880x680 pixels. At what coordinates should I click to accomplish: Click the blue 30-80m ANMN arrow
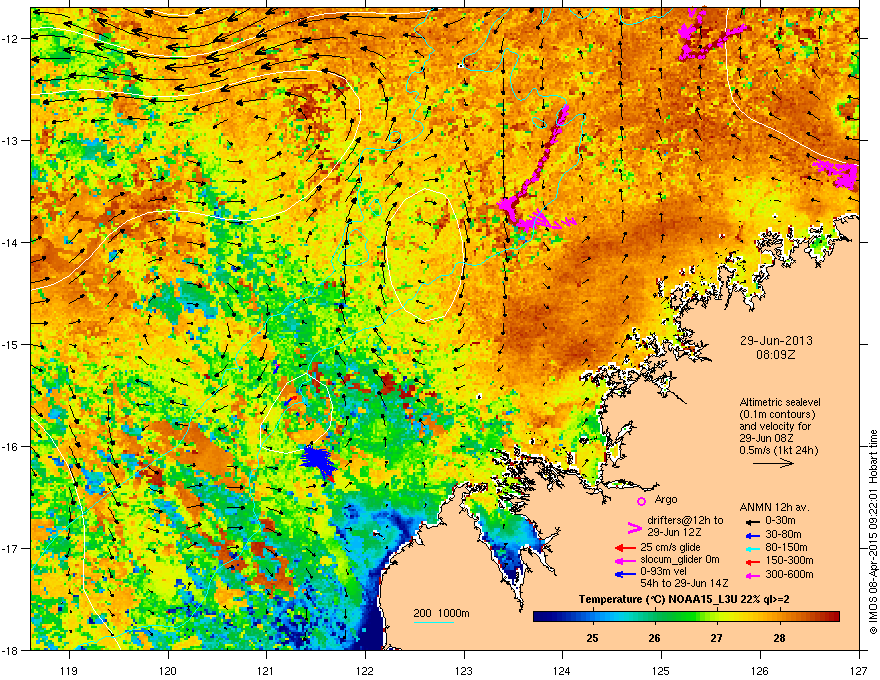pos(752,535)
